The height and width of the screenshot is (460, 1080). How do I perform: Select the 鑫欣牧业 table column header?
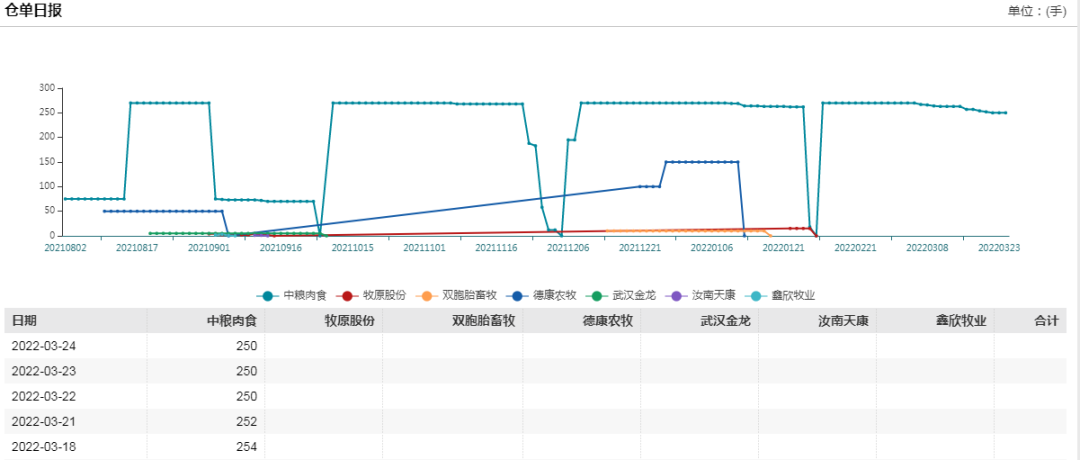point(961,320)
